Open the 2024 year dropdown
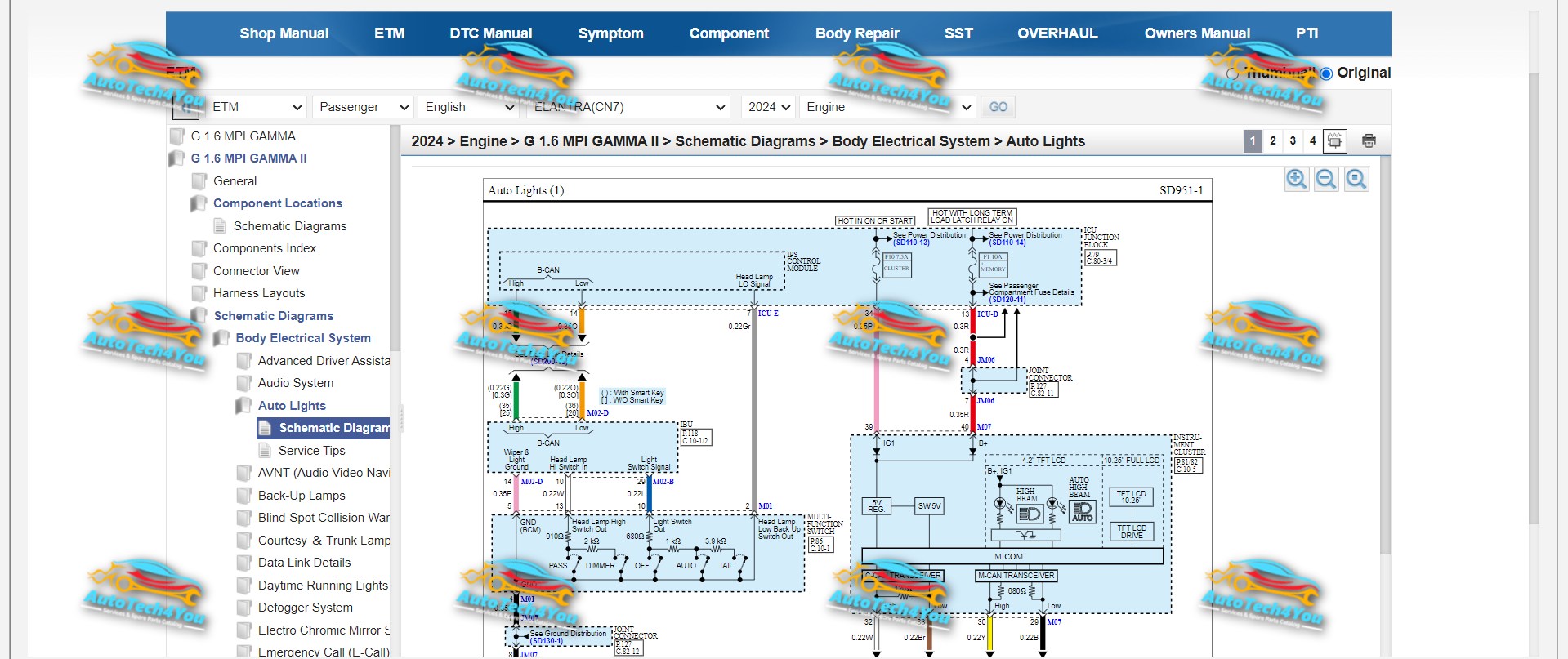This screenshot has height=659, width=1568. pos(769,107)
